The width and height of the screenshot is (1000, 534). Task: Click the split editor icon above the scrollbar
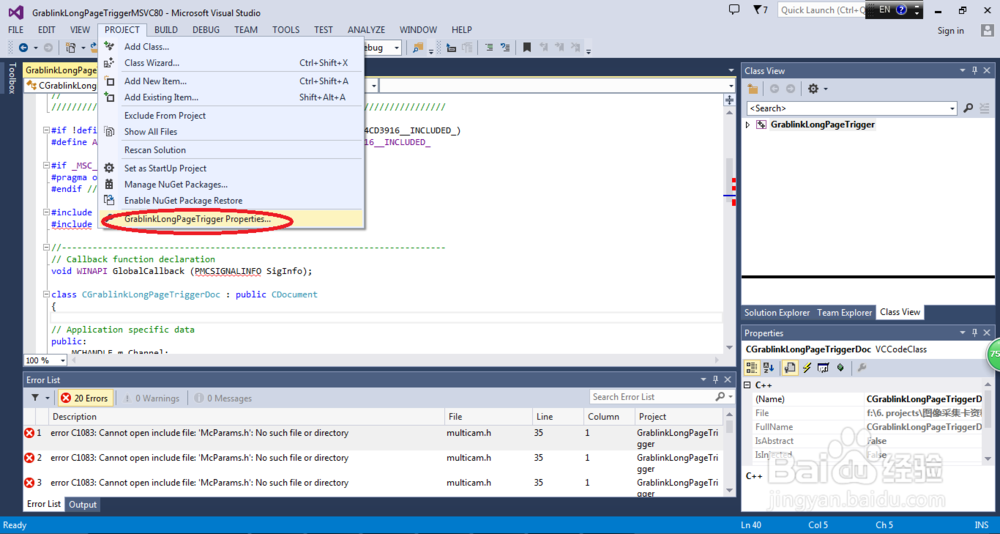coord(730,100)
